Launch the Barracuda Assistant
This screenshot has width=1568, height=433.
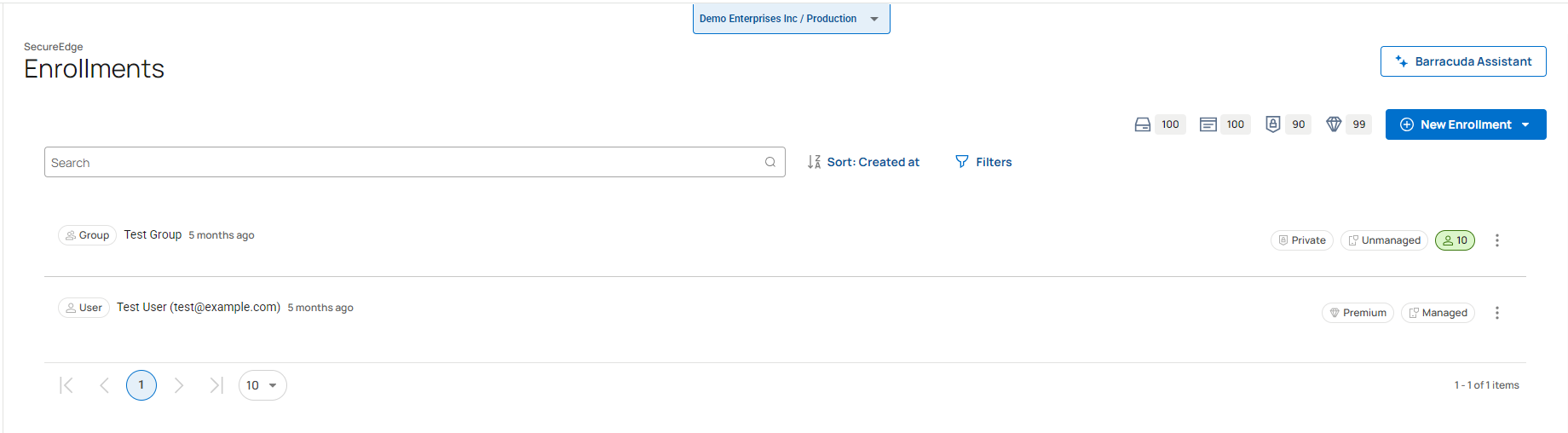pos(1463,61)
